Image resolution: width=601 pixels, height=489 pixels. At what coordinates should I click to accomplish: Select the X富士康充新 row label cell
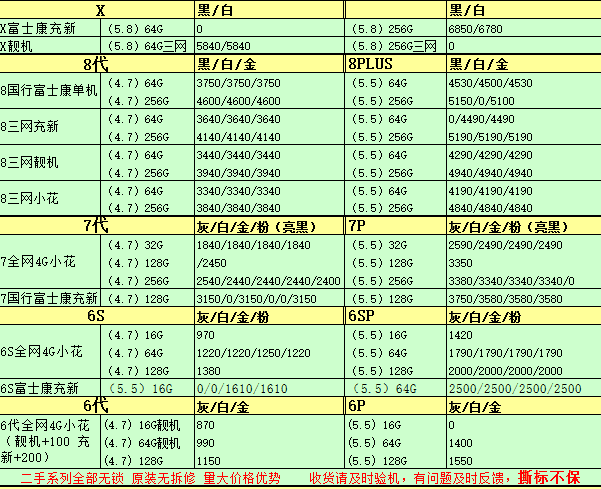[x=50, y=29]
